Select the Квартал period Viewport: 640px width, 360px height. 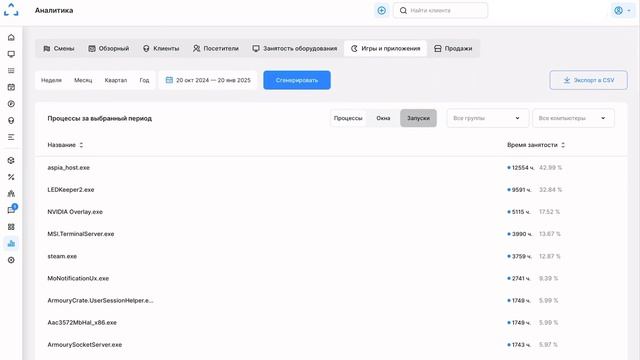116,80
